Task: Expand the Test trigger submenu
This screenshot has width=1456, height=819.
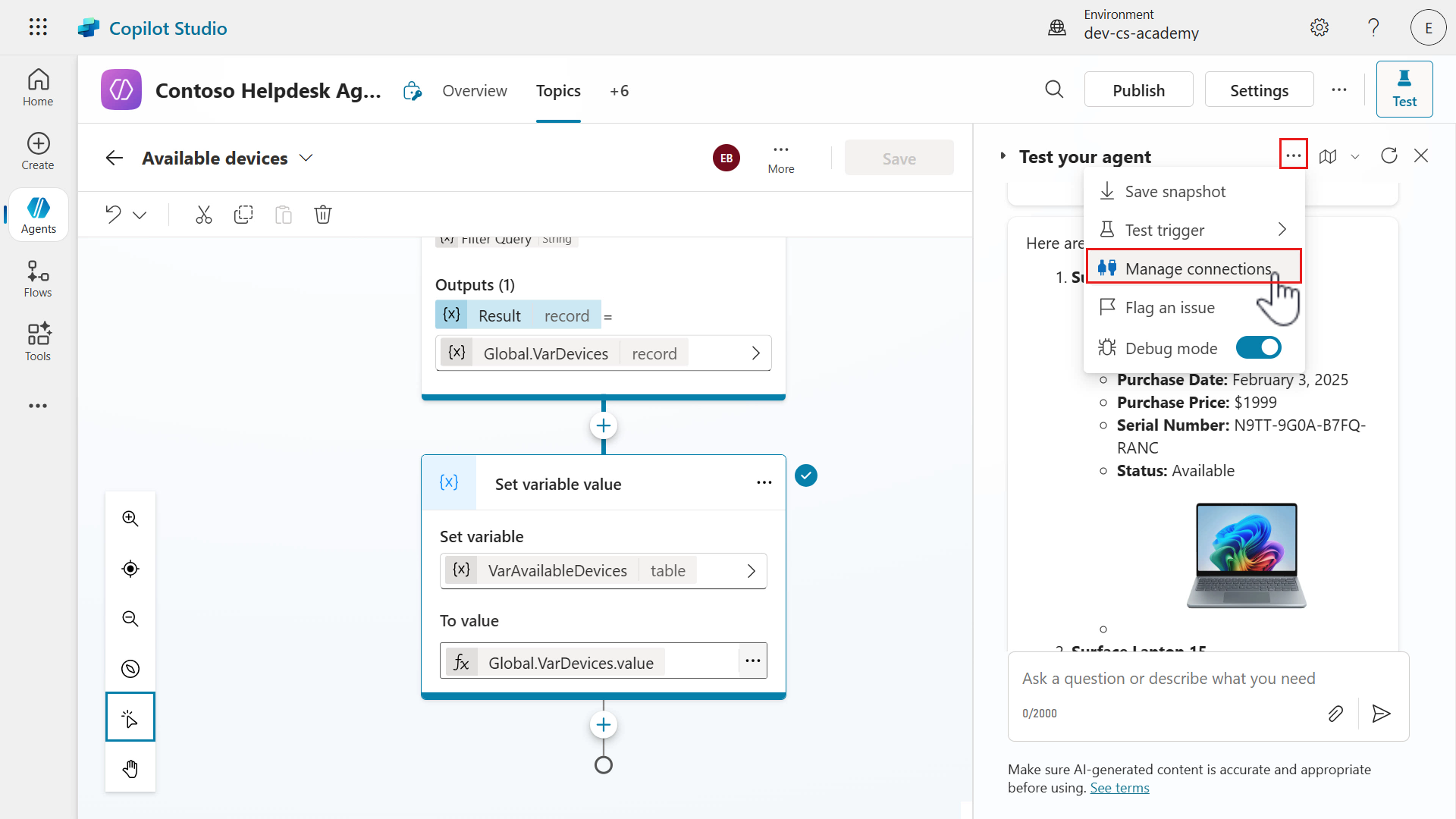Action: tap(1282, 230)
